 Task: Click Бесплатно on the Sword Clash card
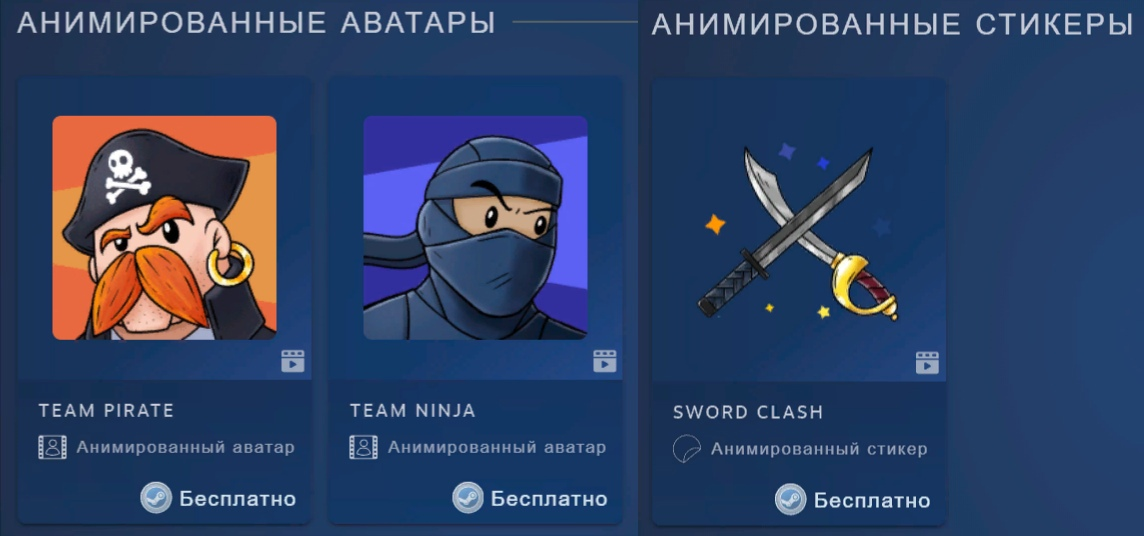coord(873,501)
